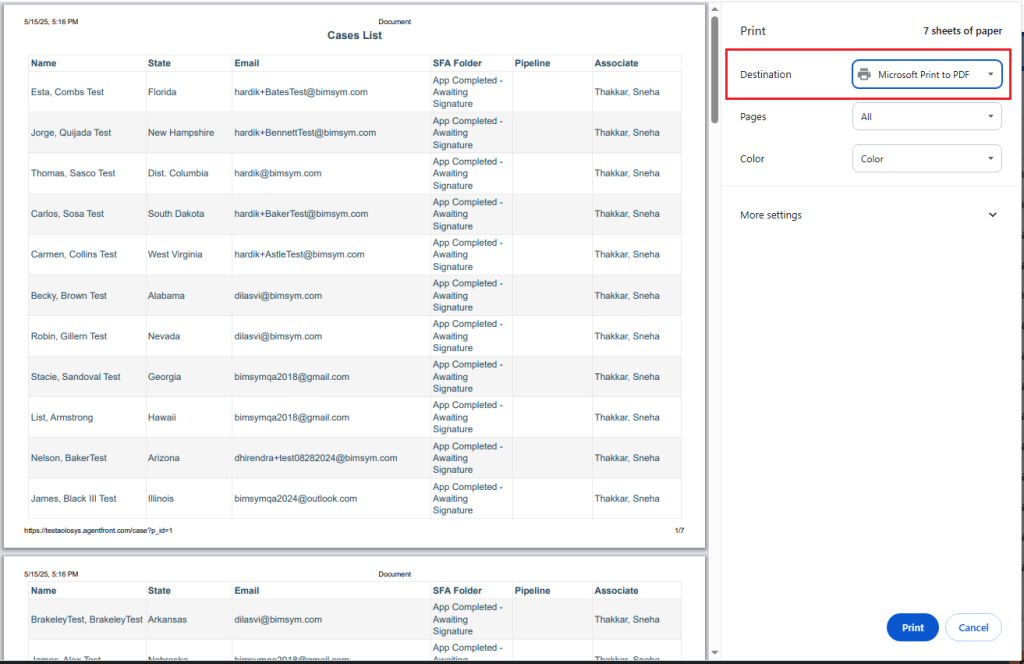The width and height of the screenshot is (1024, 664).
Task: Click the Name column header on page one
Action: (44, 63)
